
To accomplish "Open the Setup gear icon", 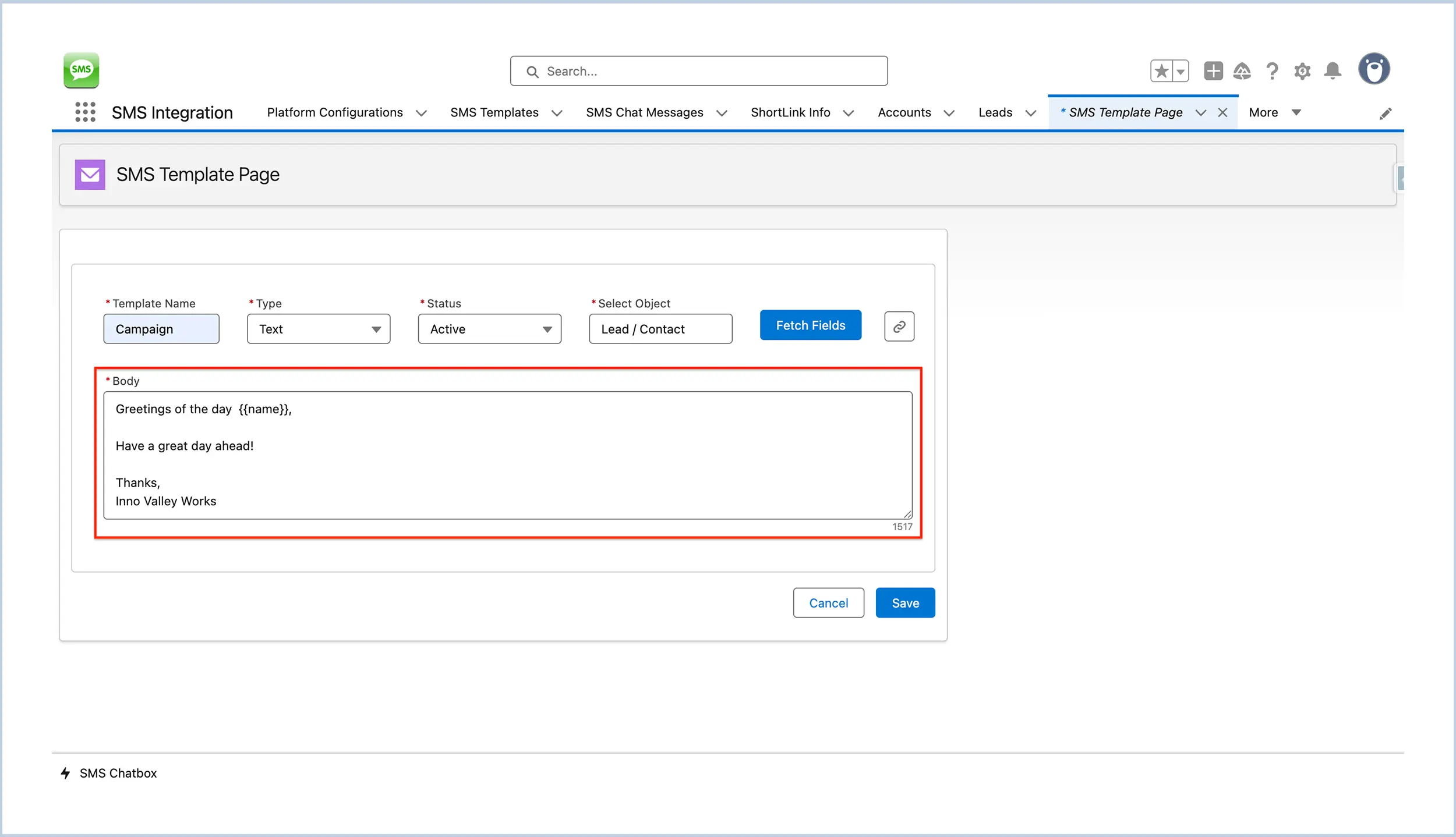I will (x=1302, y=70).
